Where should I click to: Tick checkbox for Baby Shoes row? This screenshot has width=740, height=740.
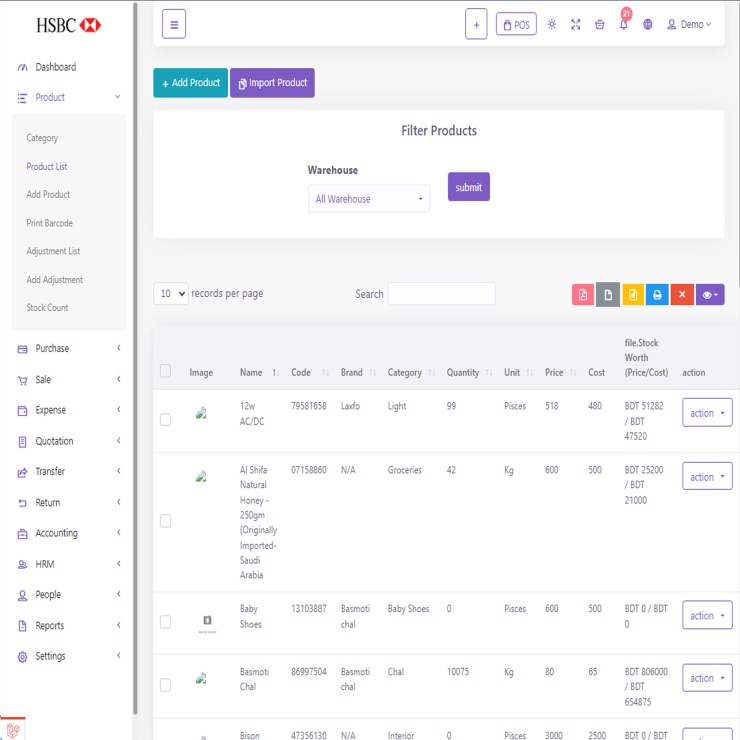[x=165, y=622]
